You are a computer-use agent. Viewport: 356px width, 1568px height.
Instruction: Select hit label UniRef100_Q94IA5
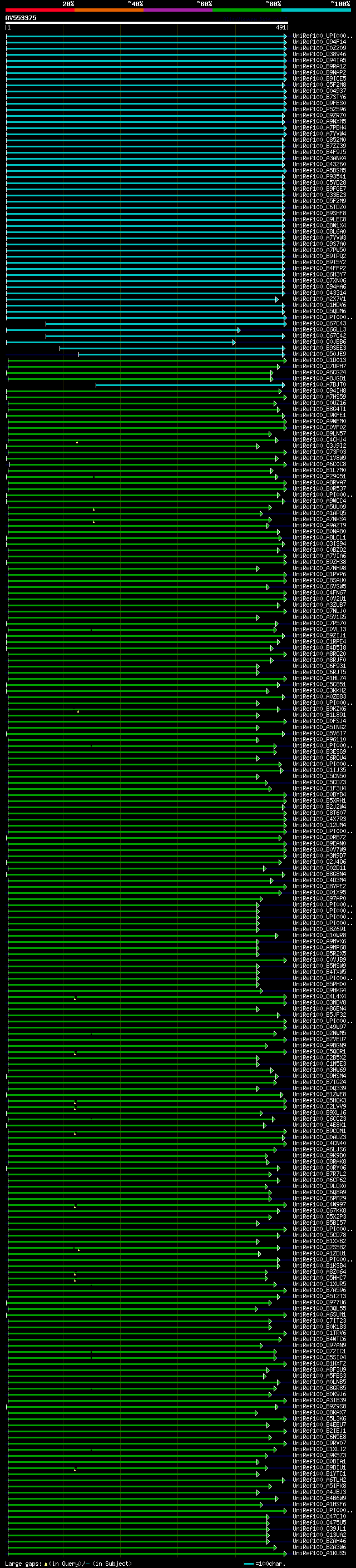(319, 60)
